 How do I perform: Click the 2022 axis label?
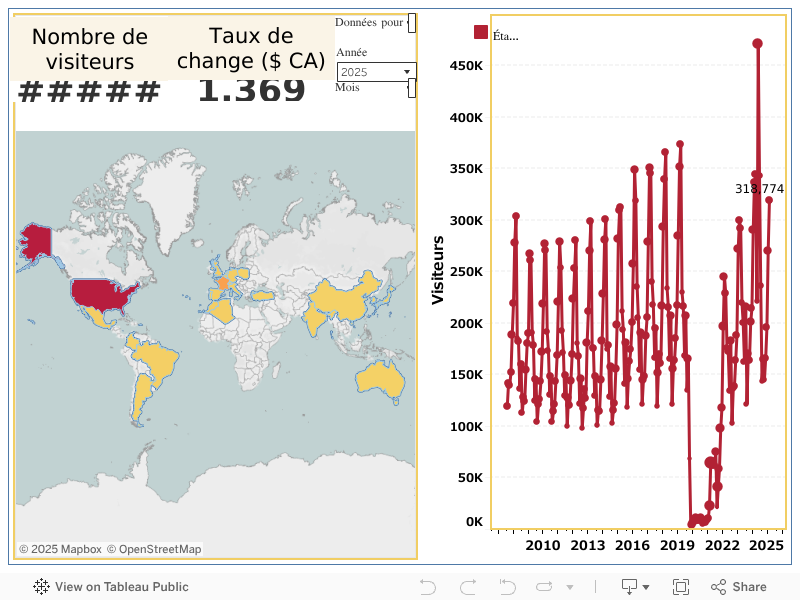point(722,545)
